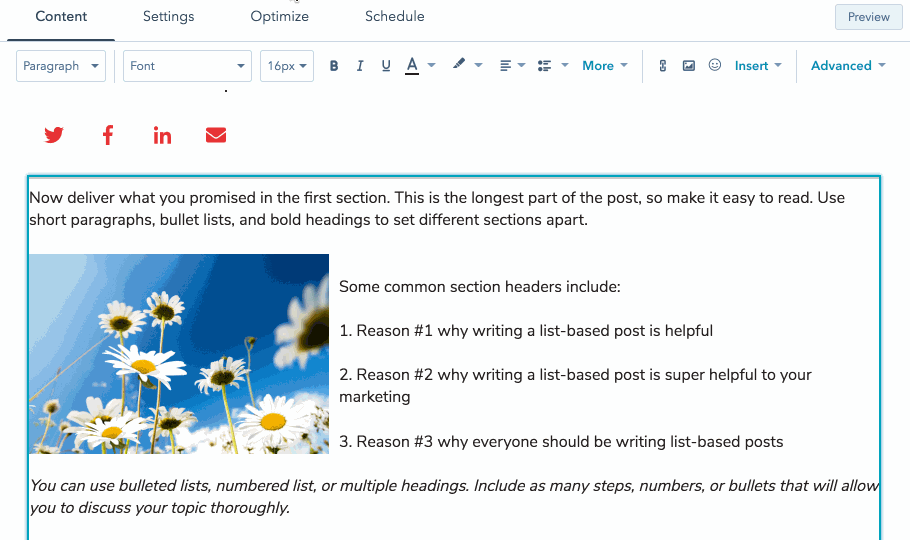Viewport: 910px width, 540px height.
Task: Toggle italic formatting
Action: pyautogui.click(x=360, y=66)
